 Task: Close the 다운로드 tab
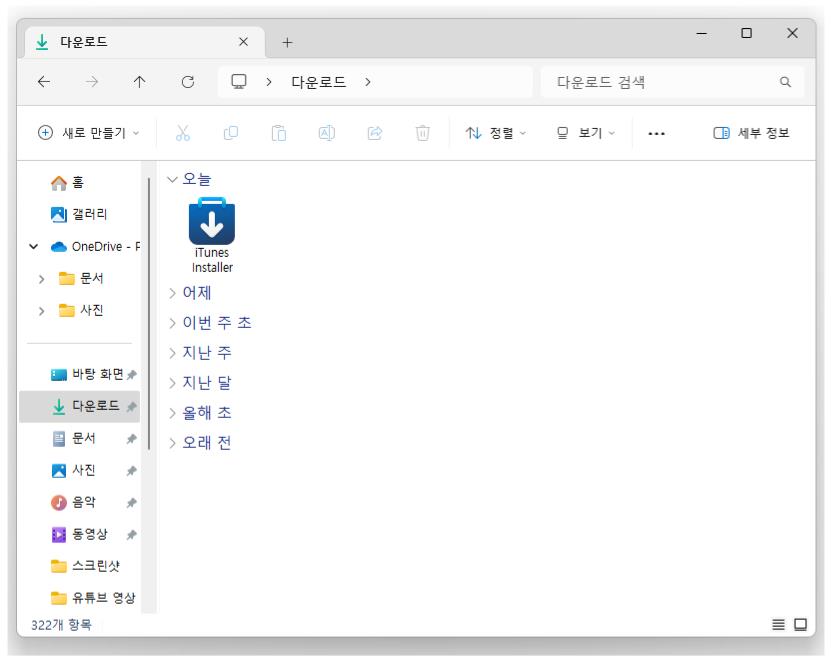[243, 42]
